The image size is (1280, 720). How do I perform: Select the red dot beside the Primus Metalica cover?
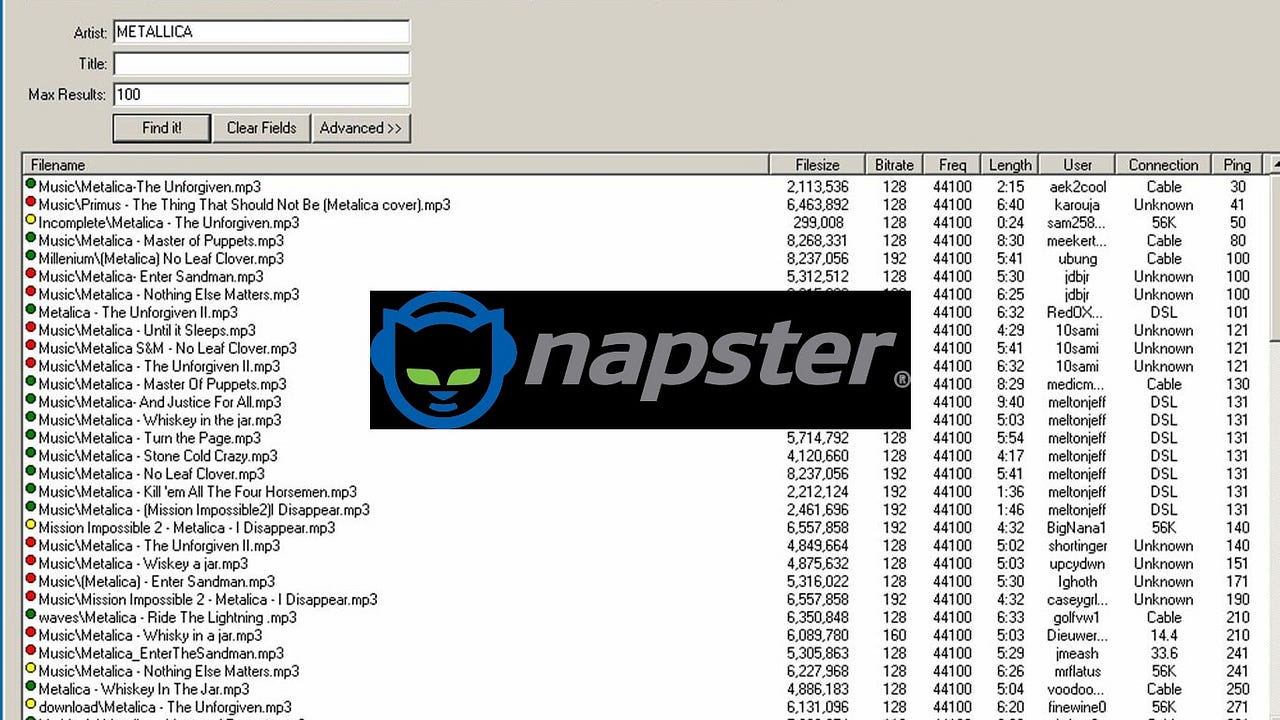pos(30,205)
